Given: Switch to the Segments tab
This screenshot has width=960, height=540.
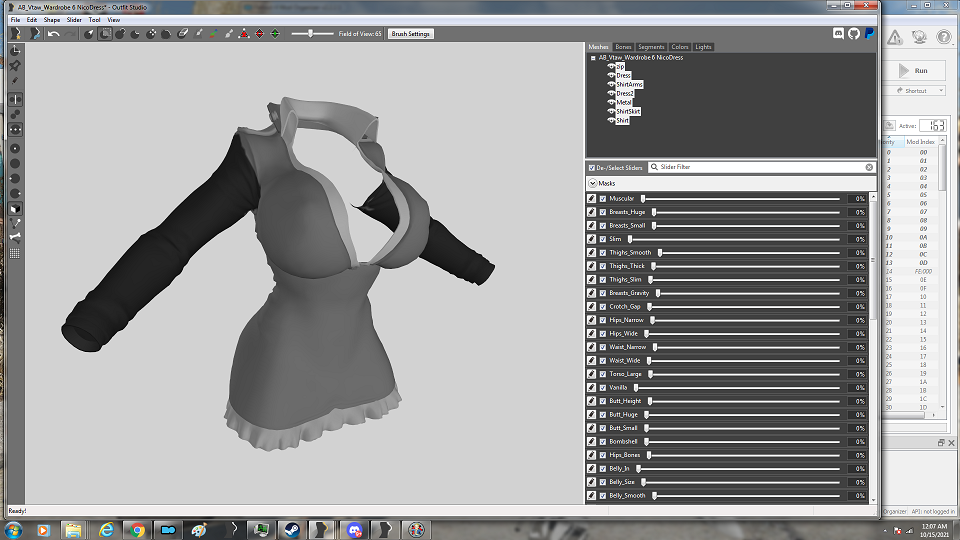Looking at the screenshot, I should click(x=651, y=47).
